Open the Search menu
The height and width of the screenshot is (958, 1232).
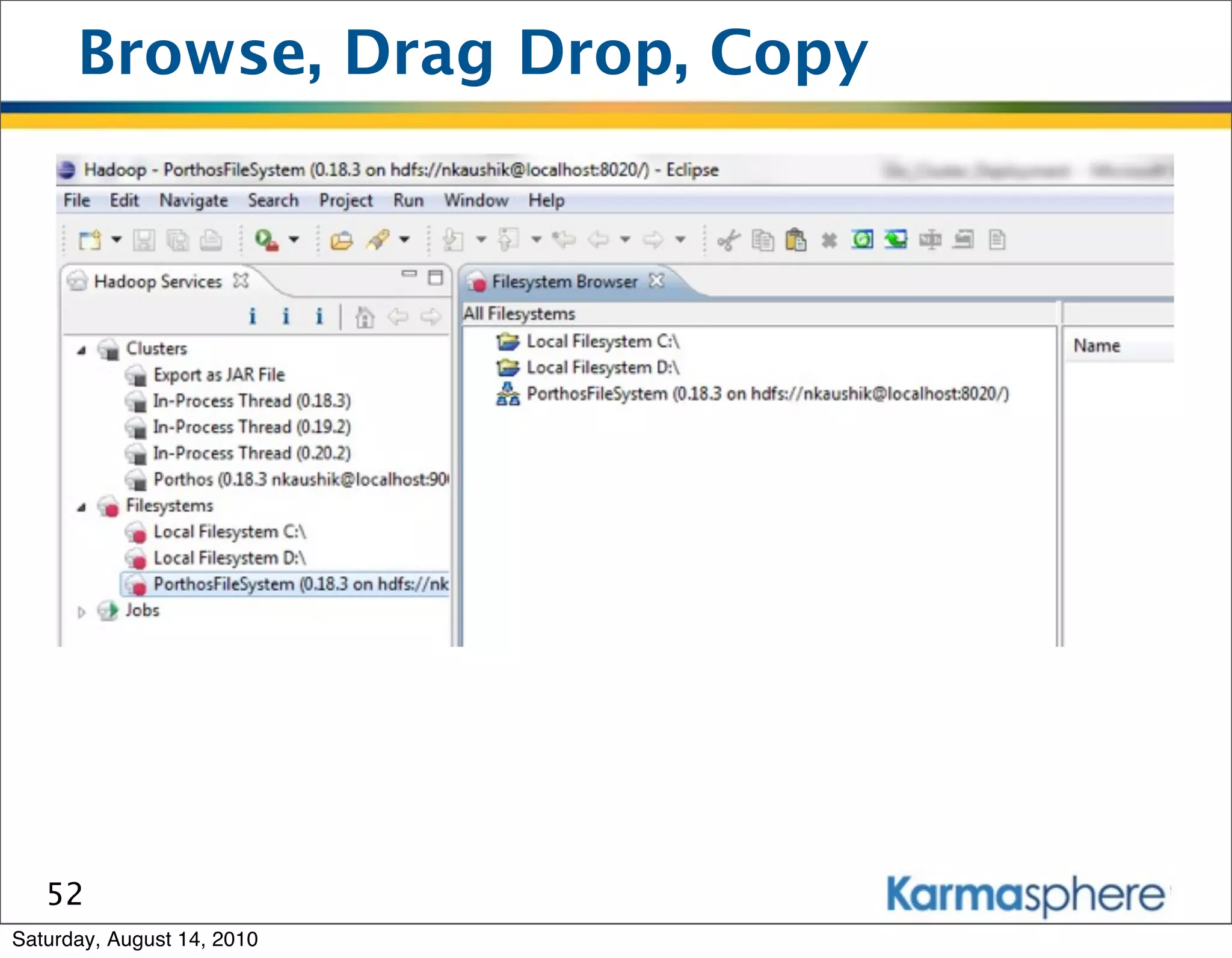(x=274, y=200)
